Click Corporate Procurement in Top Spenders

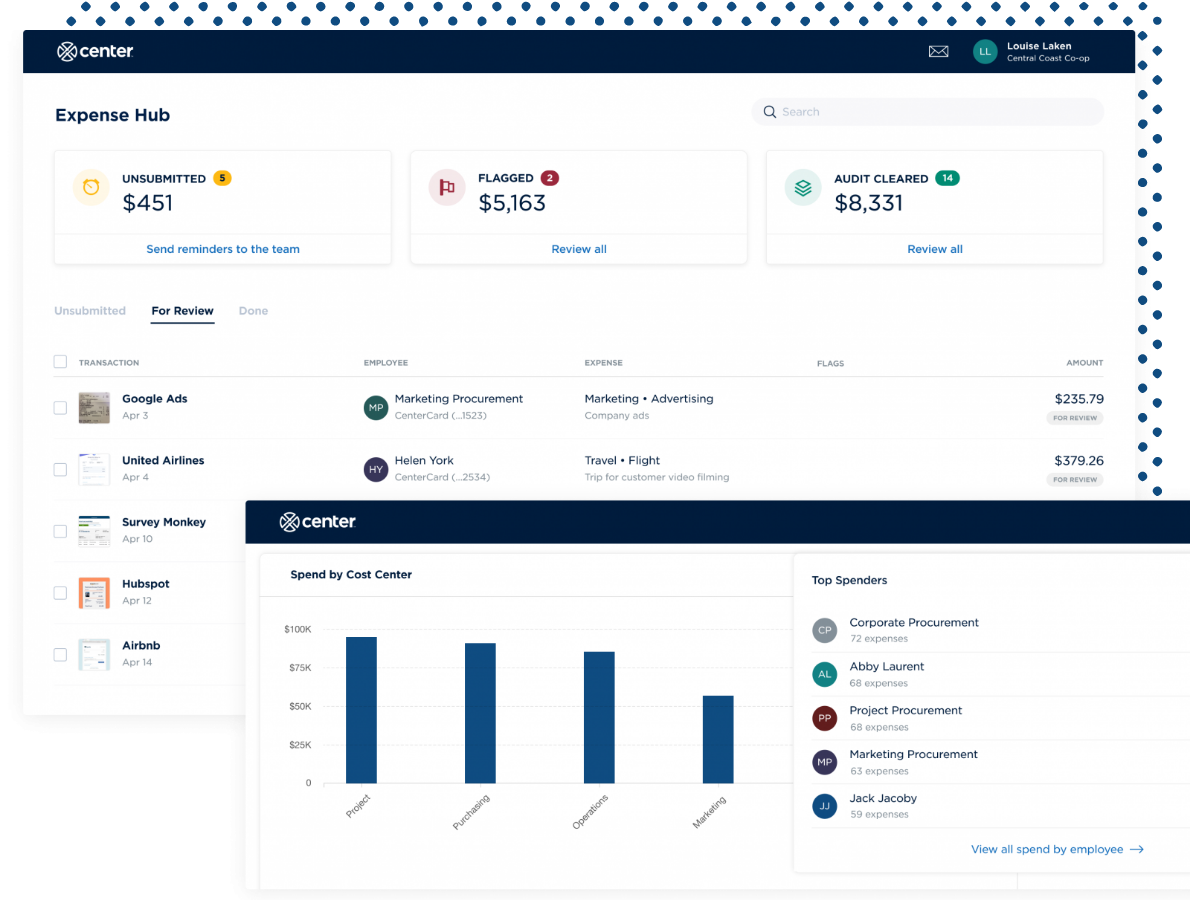tap(914, 622)
